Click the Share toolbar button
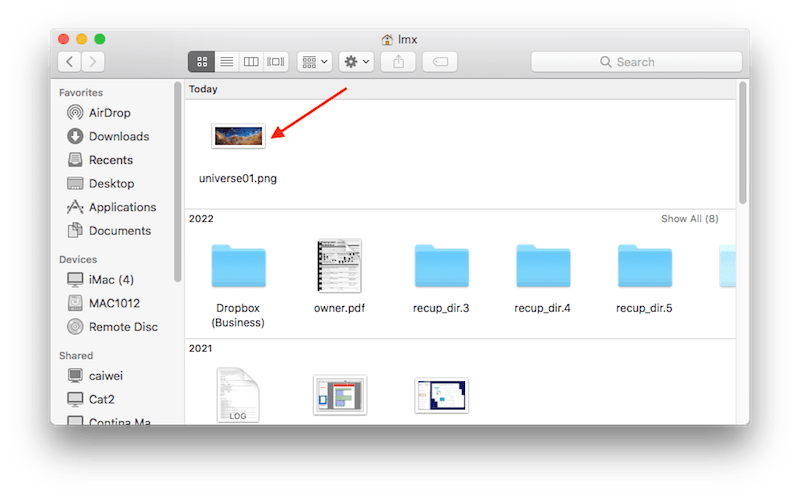This screenshot has height=497, width=800. coord(399,62)
